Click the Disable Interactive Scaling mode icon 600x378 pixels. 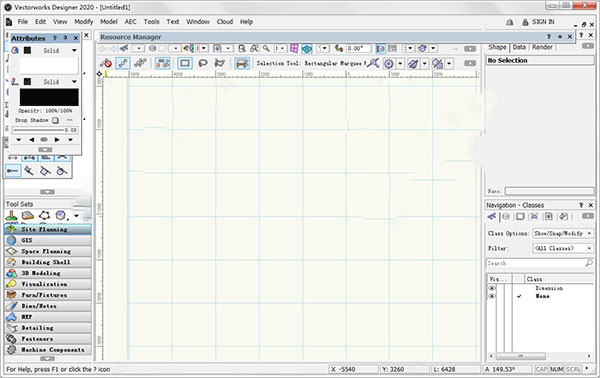(106, 63)
